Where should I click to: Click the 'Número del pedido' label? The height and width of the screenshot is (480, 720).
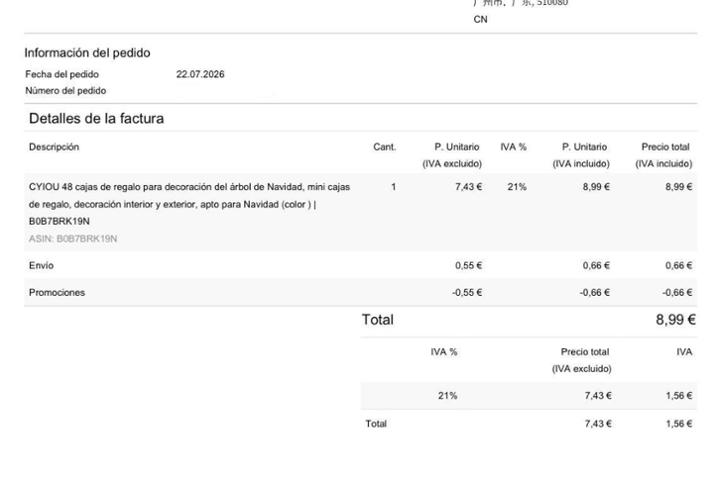click(x=66, y=91)
